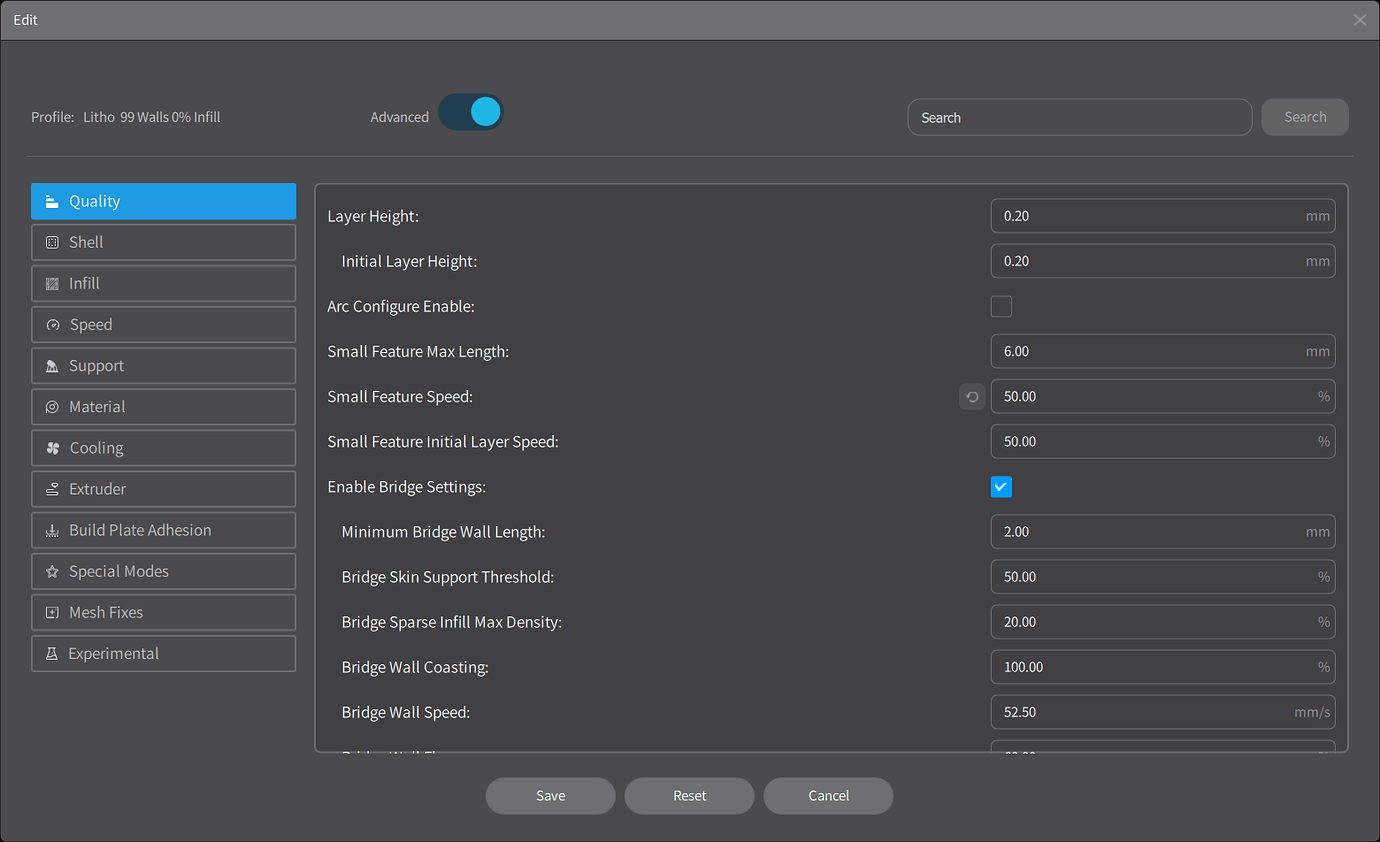Reset Small Feature Speed to default
The width and height of the screenshot is (1380, 842).
tap(971, 396)
